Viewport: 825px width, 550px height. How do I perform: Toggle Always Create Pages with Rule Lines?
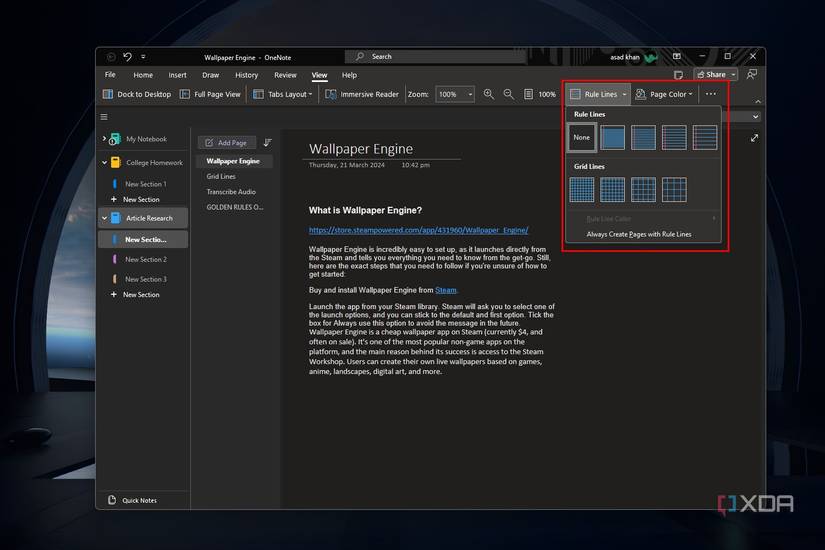coord(643,234)
